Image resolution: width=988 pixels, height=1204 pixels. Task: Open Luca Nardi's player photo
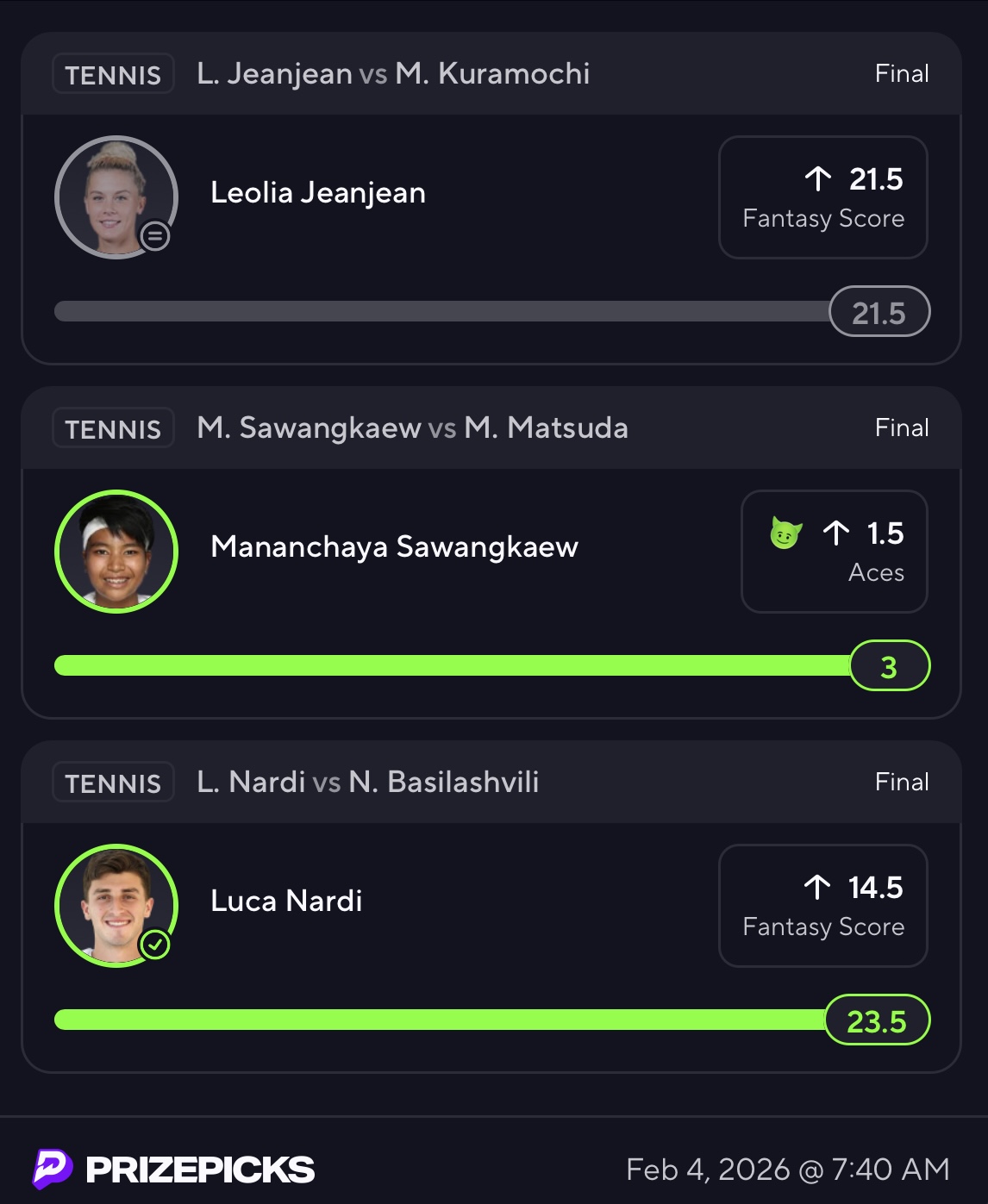(x=116, y=905)
